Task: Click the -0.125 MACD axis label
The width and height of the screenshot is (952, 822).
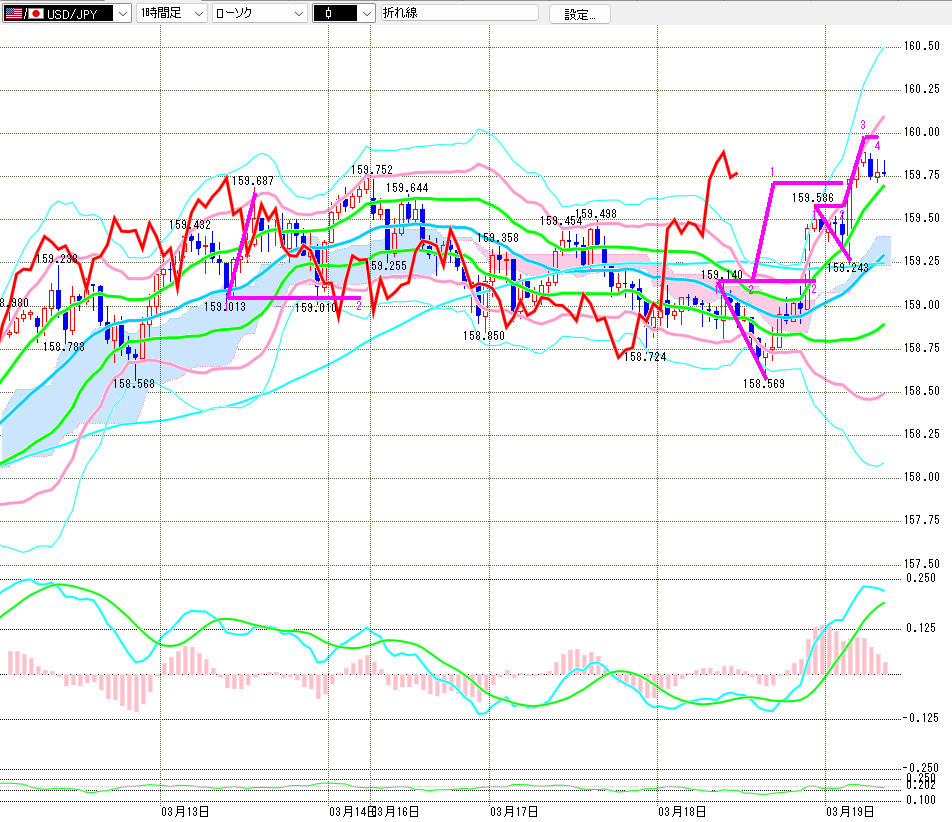Action: 921,718
